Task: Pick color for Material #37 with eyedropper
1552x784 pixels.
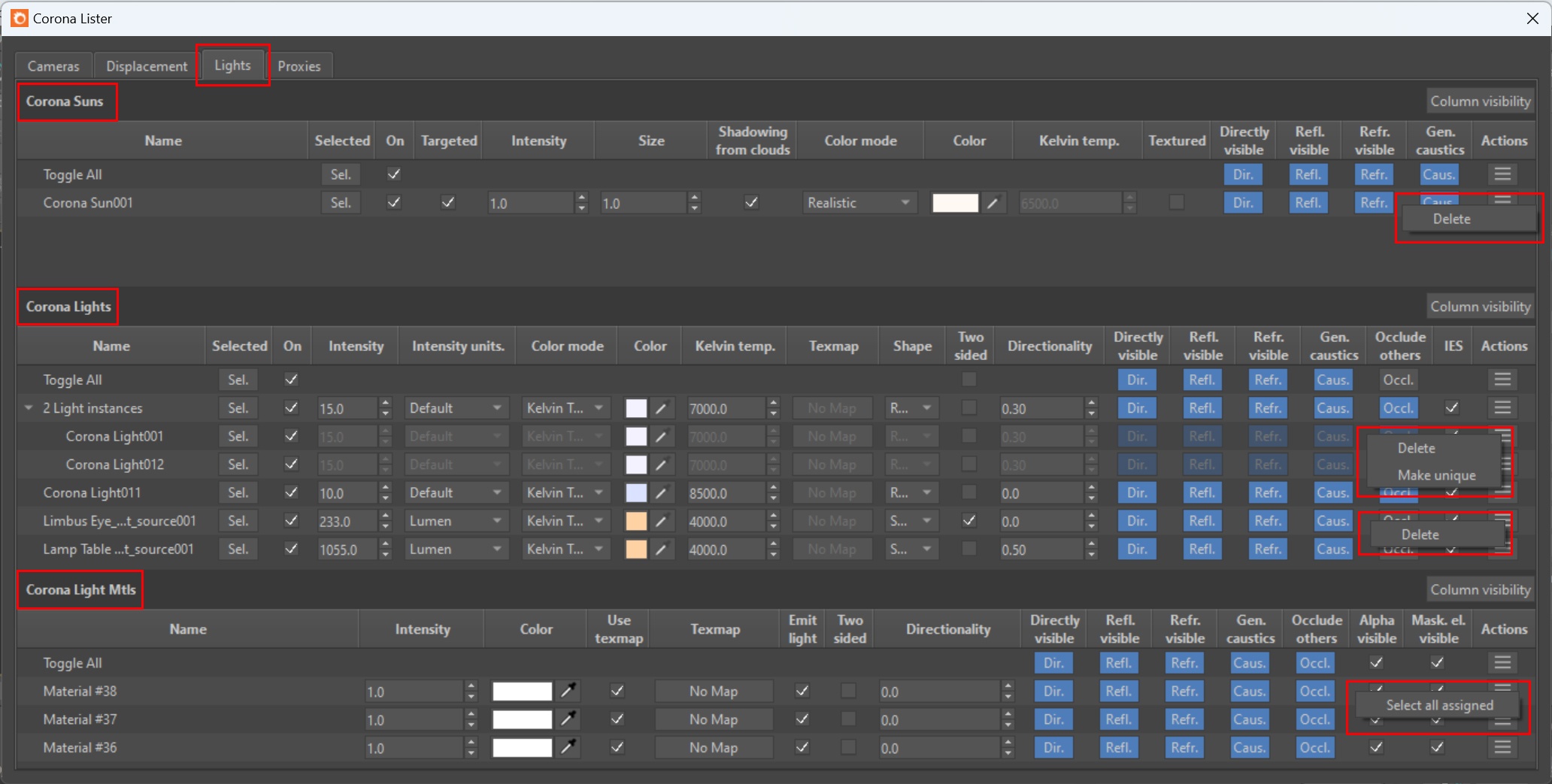Action: coord(568,719)
